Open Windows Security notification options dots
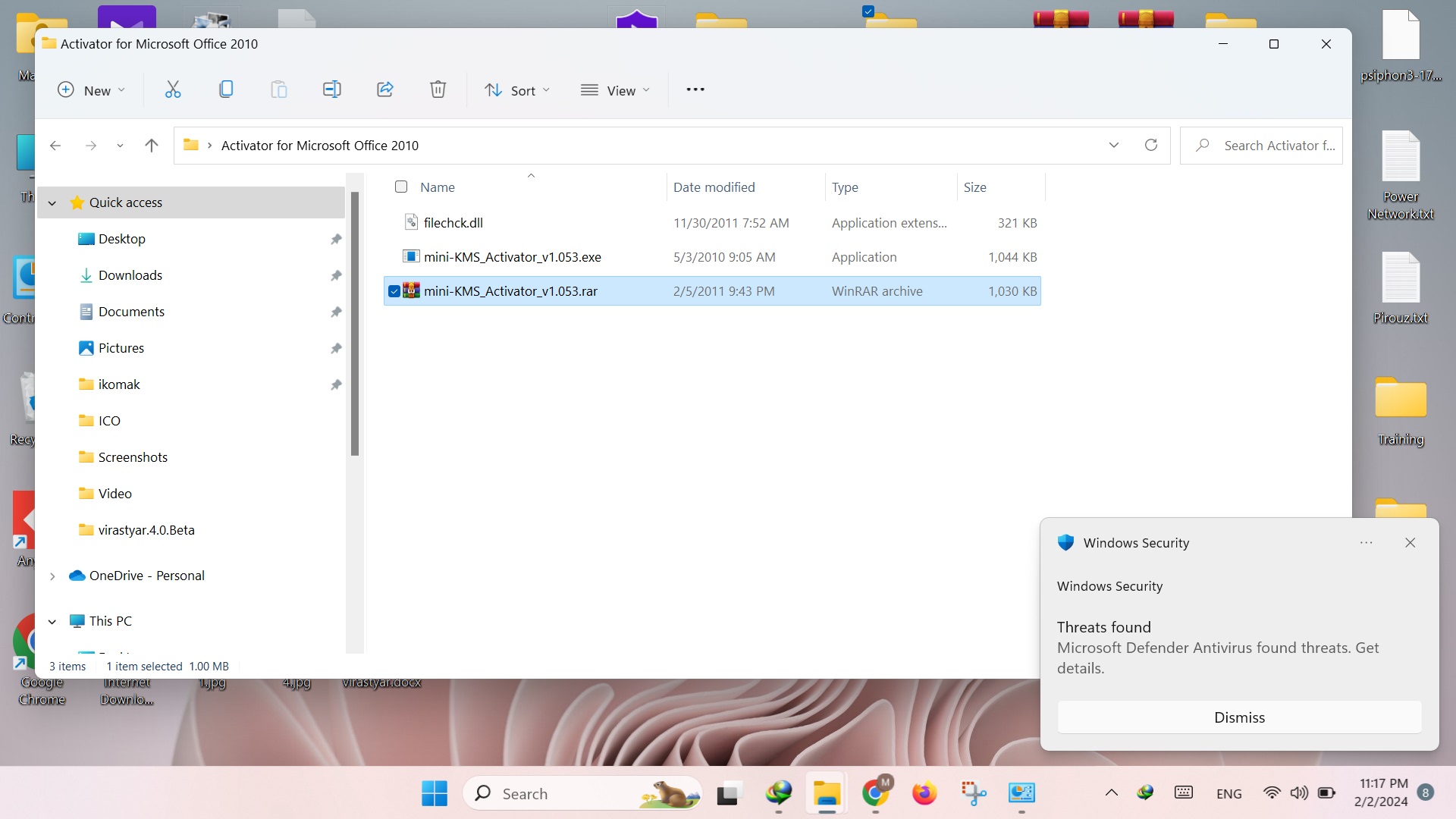Screen dimensions: 1456x819 click(x=1367, y=542)
